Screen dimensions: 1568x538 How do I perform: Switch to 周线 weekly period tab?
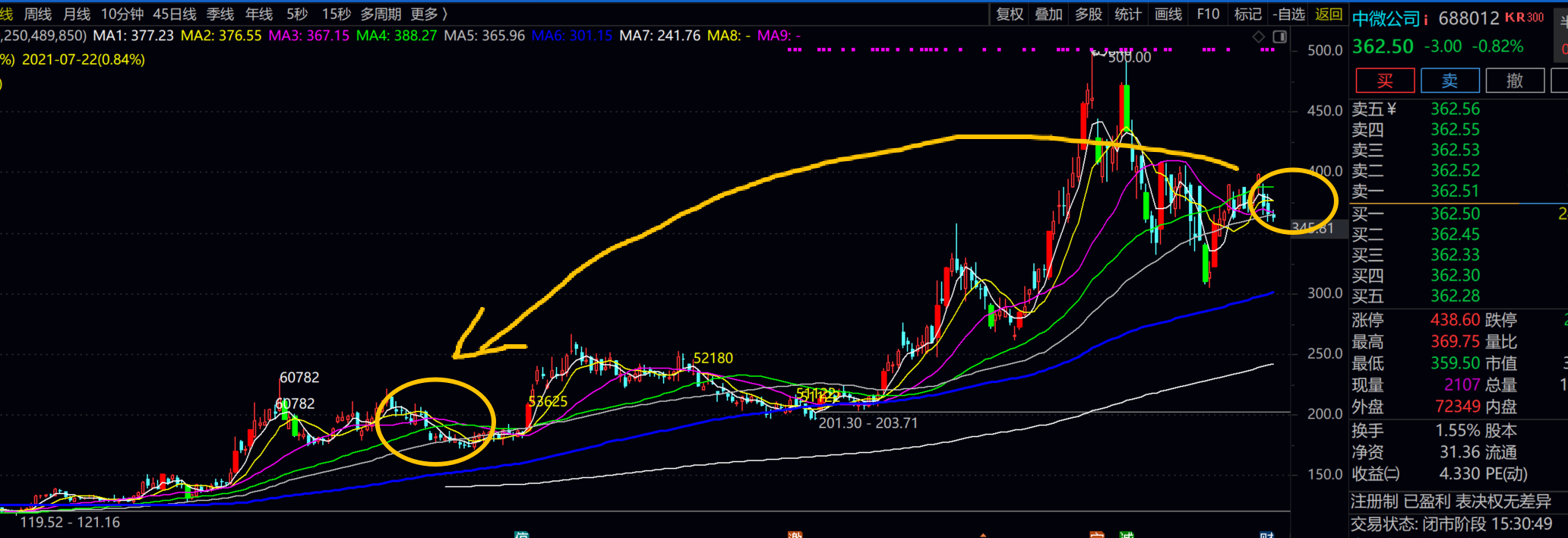coord(38,14)
